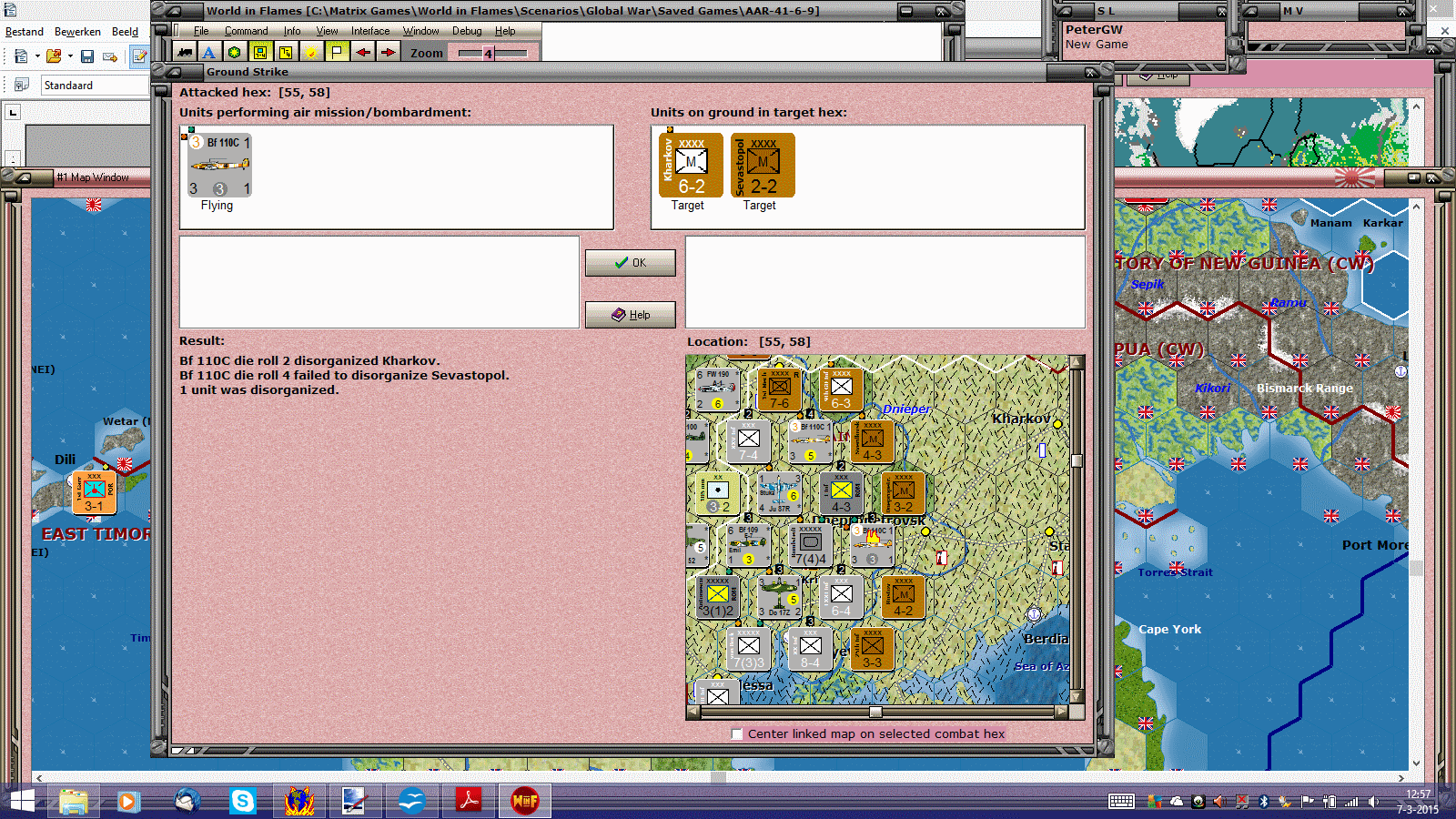Open the on-screen keyboard tray icon
Viewport: 1456px width, 819px height.
[1121, 802]
